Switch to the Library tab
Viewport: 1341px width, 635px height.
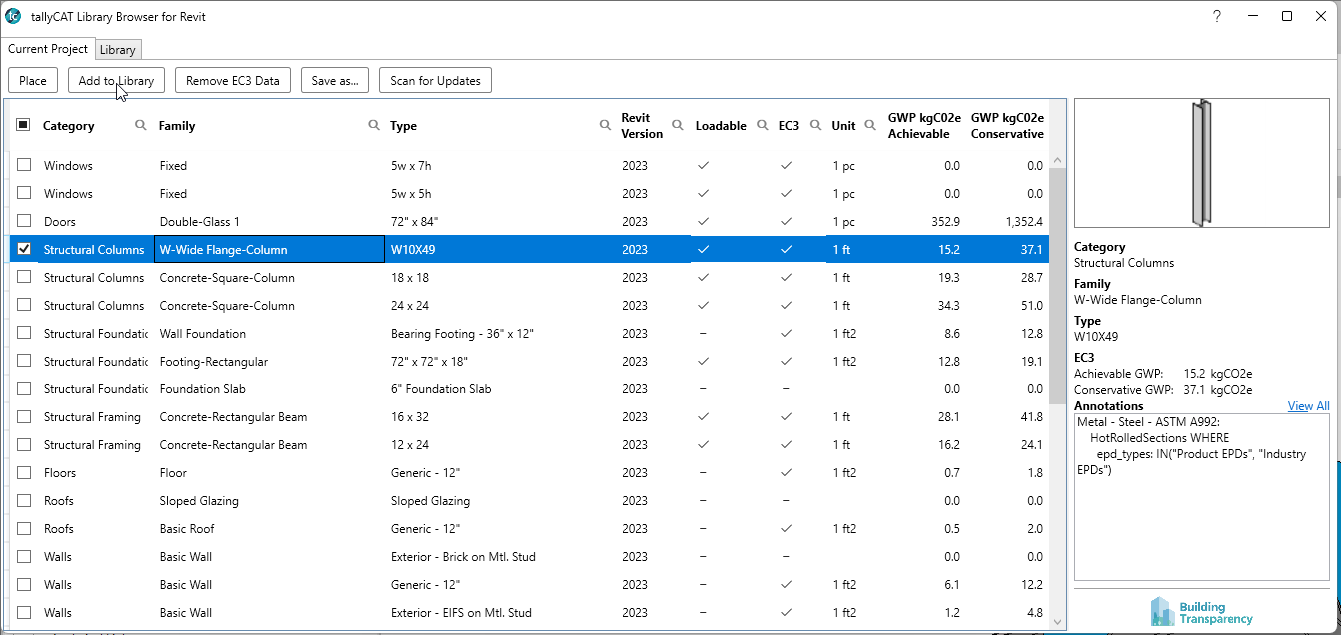coord(118,50)
